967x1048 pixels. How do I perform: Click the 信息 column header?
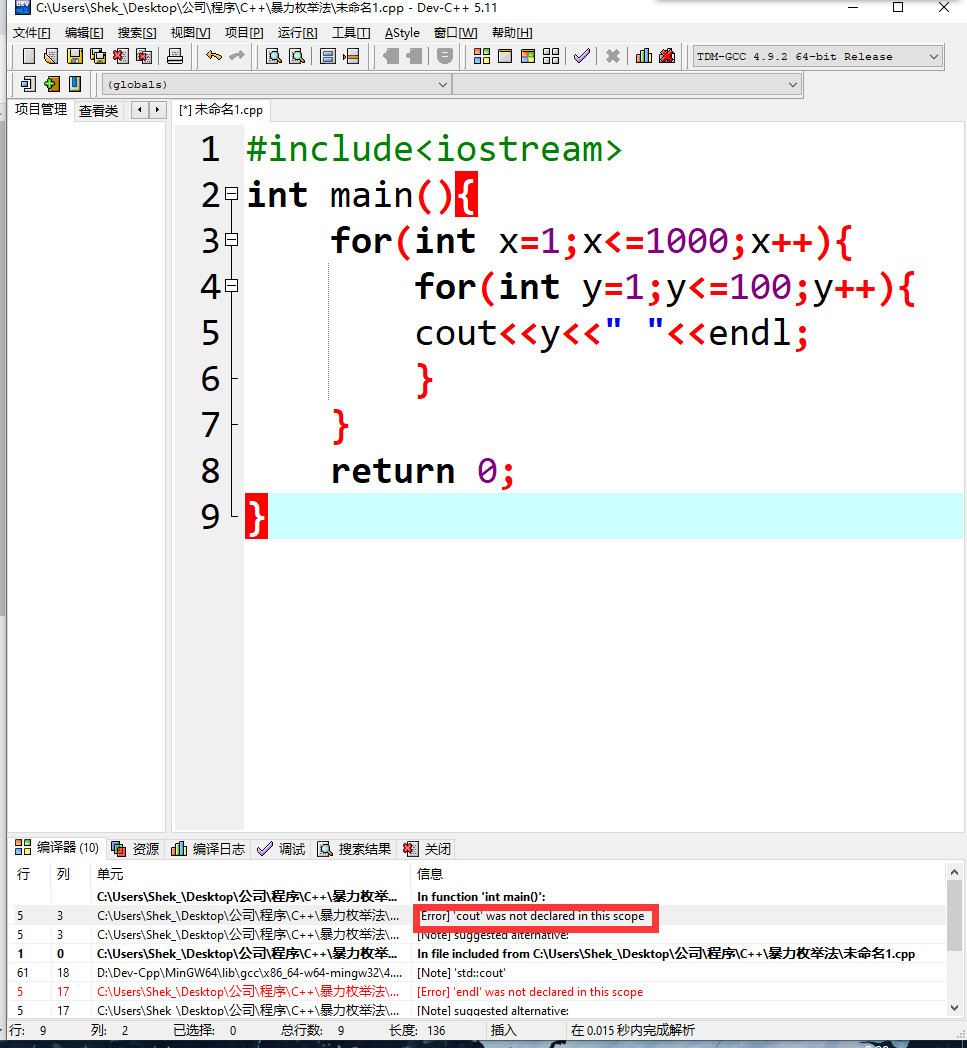tap(678, 874)
